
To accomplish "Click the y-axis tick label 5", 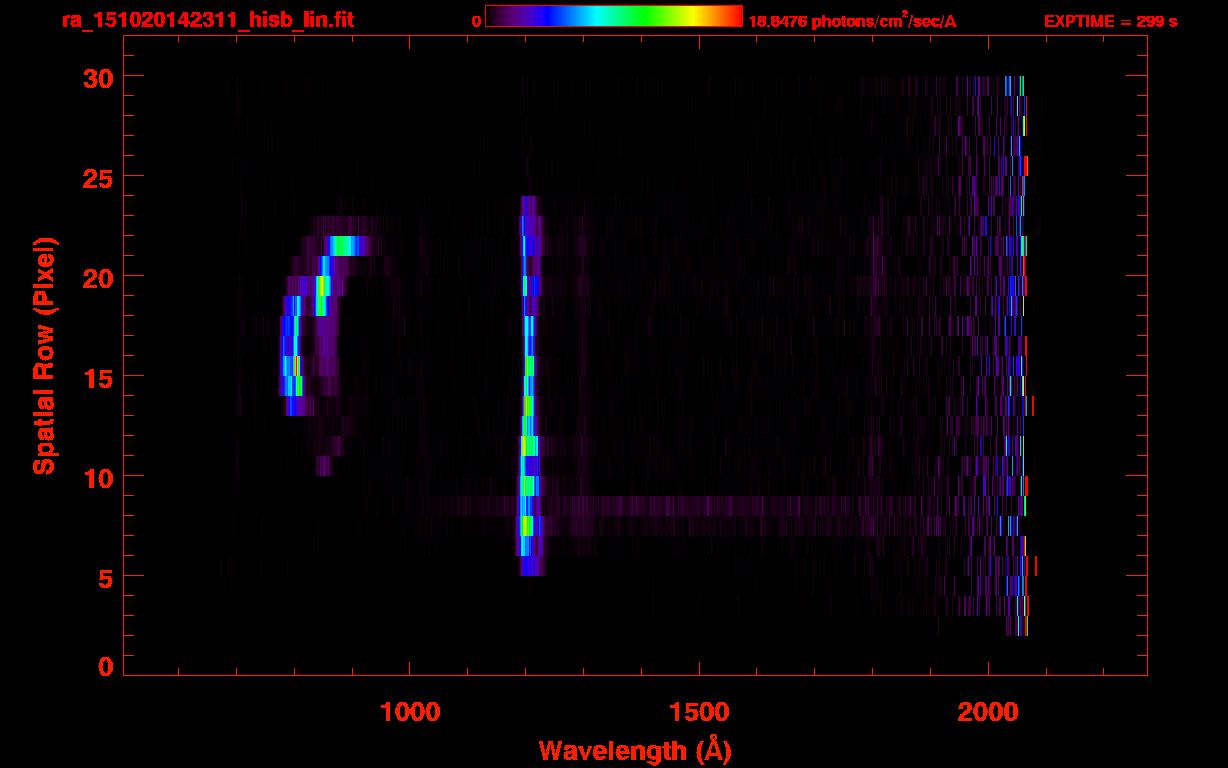I will point(105,577).
